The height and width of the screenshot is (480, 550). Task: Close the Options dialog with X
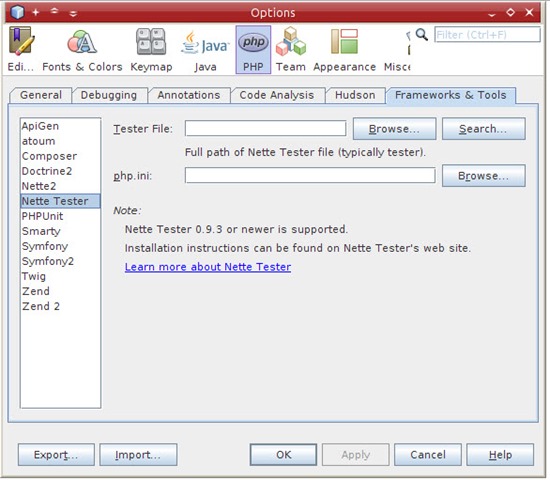(x=529, y=12)
